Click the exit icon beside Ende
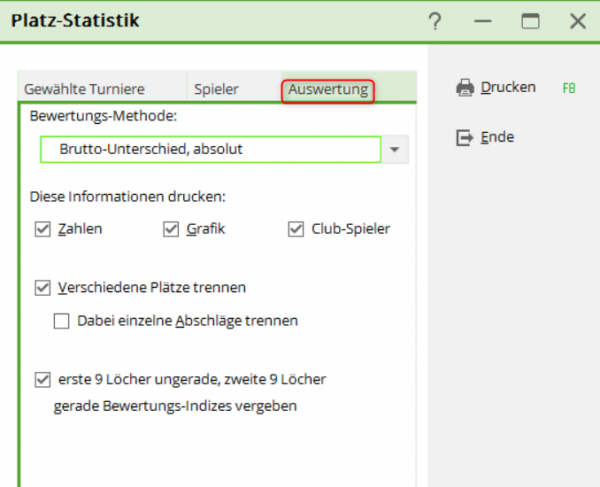Image resolution: width=600 pixels, height=487 pixels. pos(465,138)
